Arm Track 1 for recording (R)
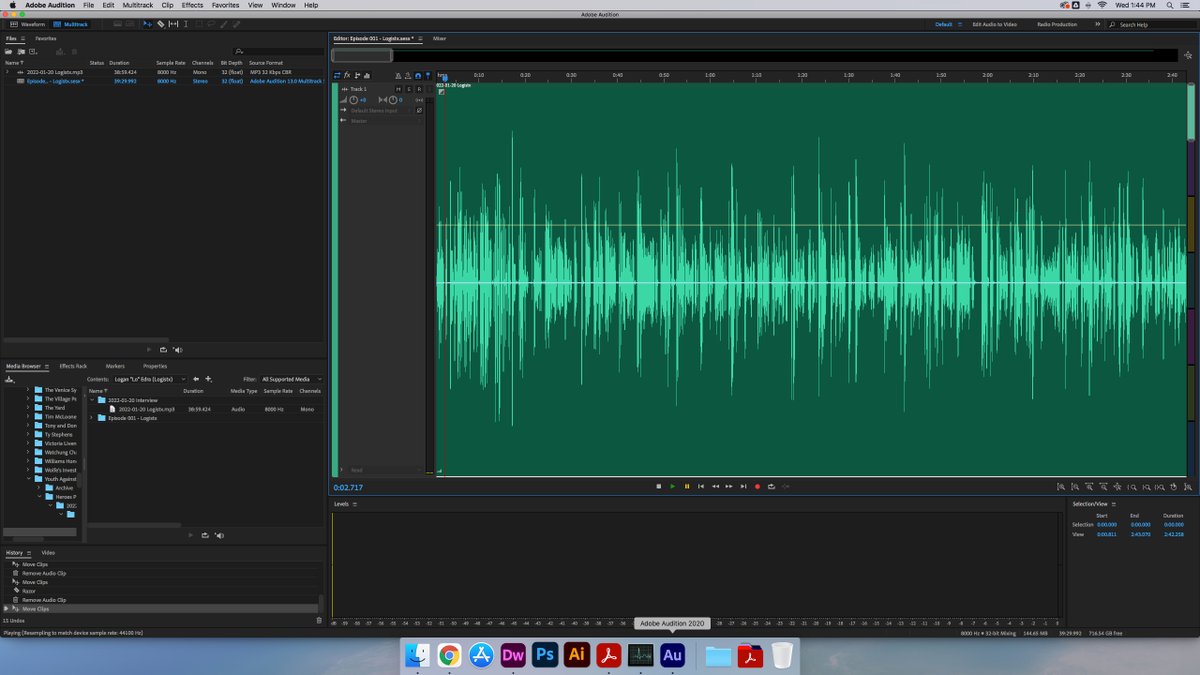 click(419, 89)
